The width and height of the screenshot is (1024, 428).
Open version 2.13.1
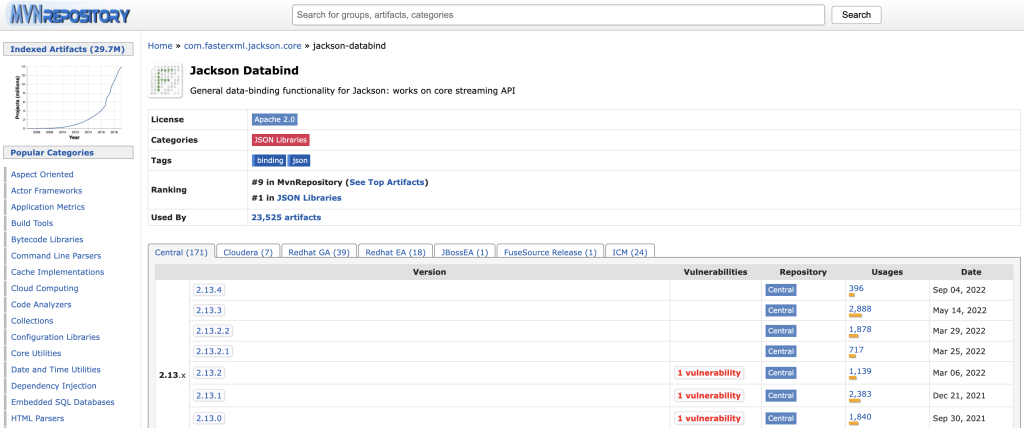point(210,395)
